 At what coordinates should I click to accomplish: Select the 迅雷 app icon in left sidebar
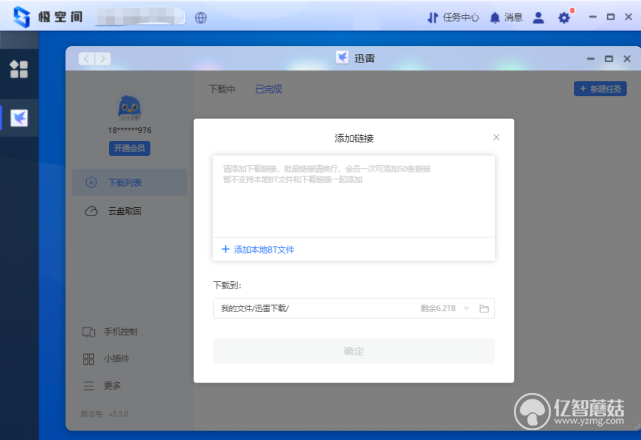19,118
